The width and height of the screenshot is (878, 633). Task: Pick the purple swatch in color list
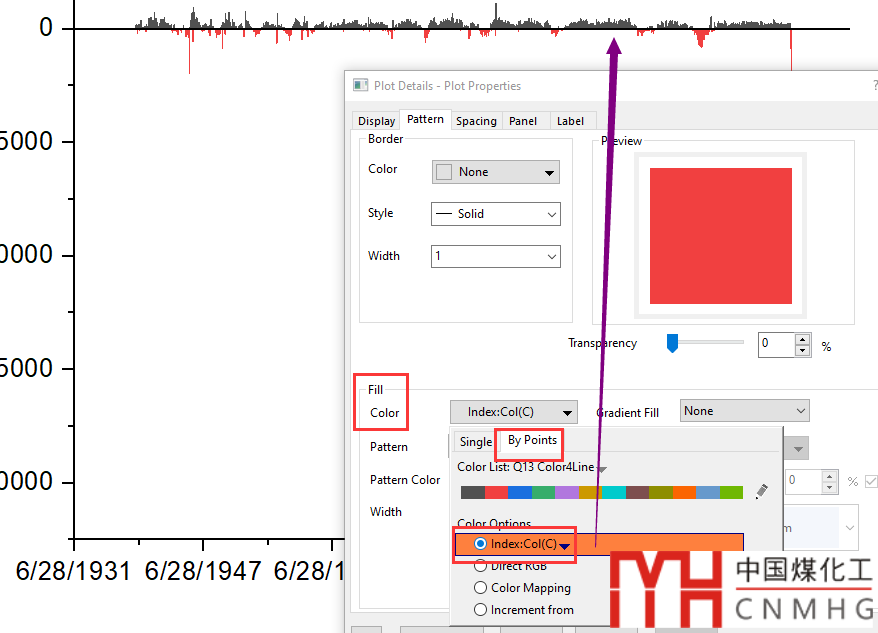(567, 492)
